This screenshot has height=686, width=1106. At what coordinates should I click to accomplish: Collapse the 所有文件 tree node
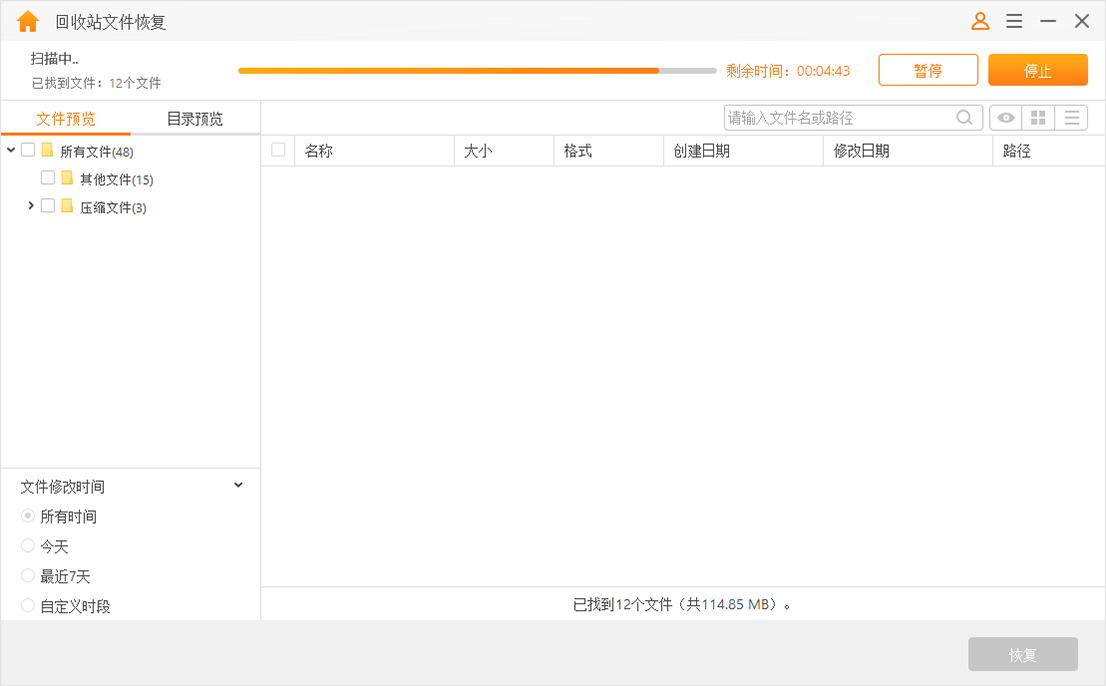click(x=11, y=149)
